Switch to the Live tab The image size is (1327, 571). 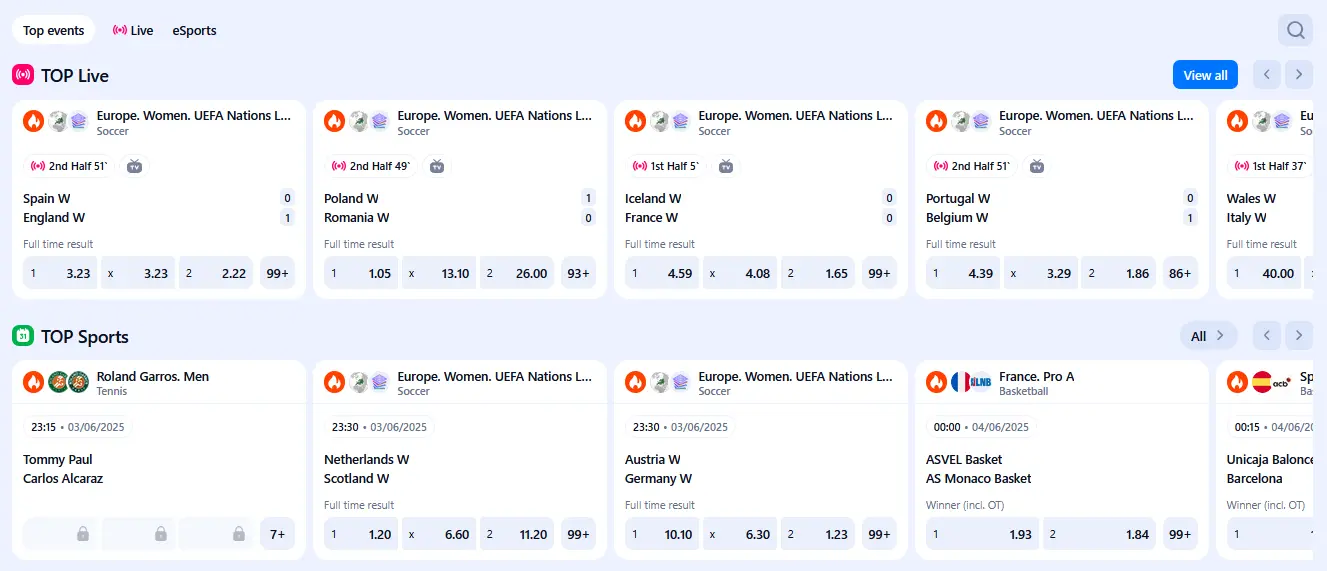[x=133, y=30]
